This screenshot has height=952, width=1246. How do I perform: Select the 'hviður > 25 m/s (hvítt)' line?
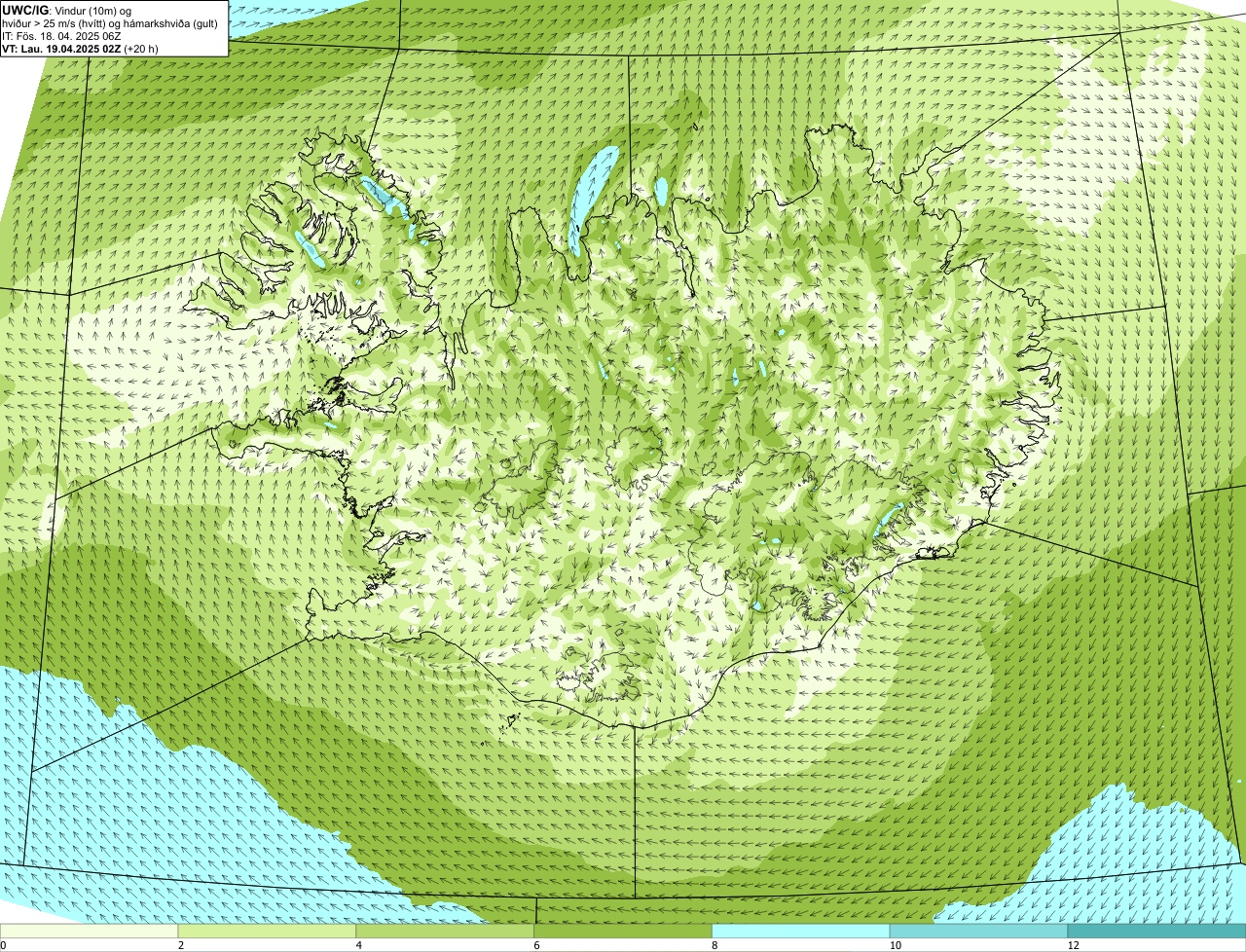[110, 23]
